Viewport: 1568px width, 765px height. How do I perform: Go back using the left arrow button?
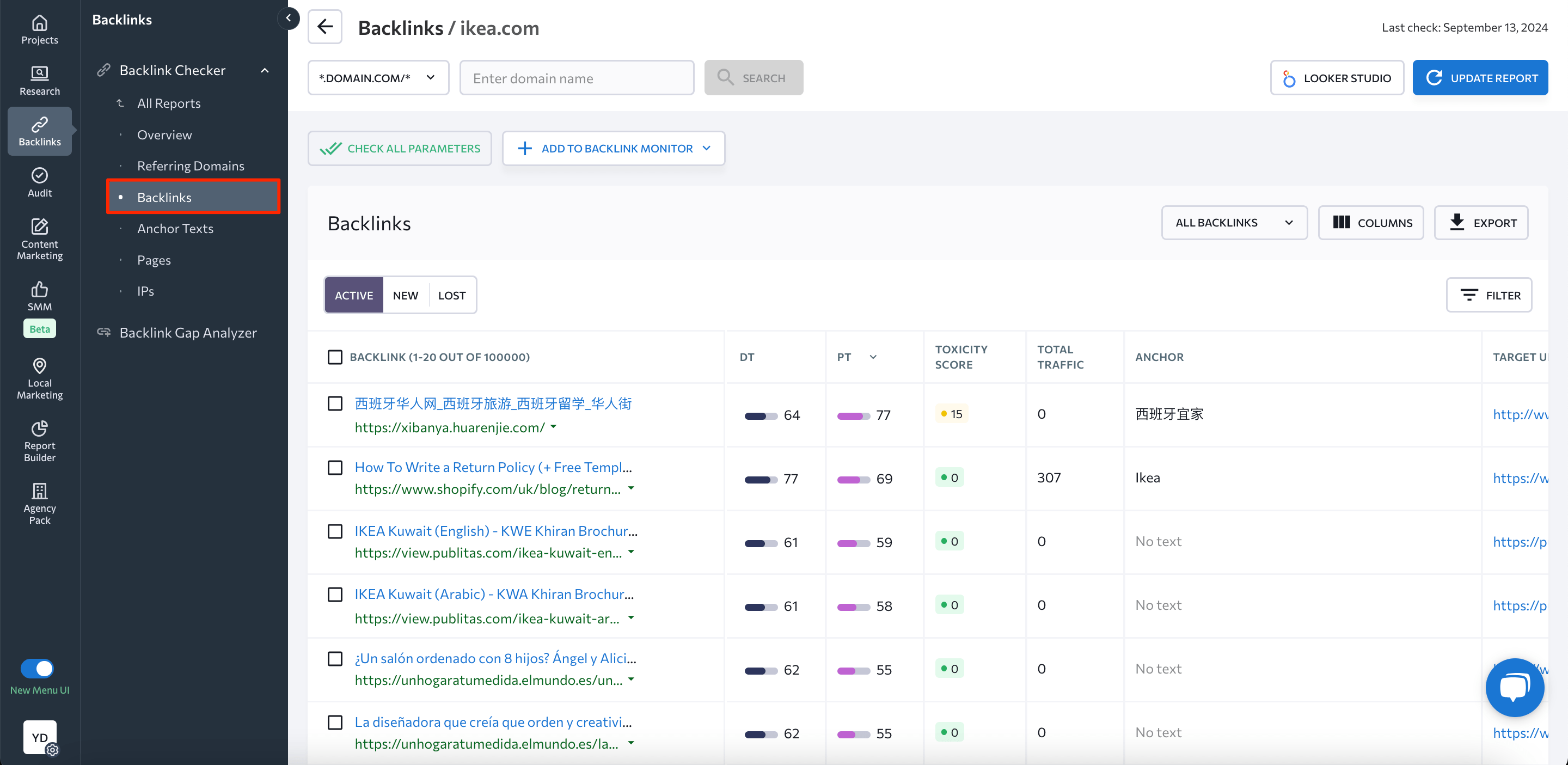(325, 27)
